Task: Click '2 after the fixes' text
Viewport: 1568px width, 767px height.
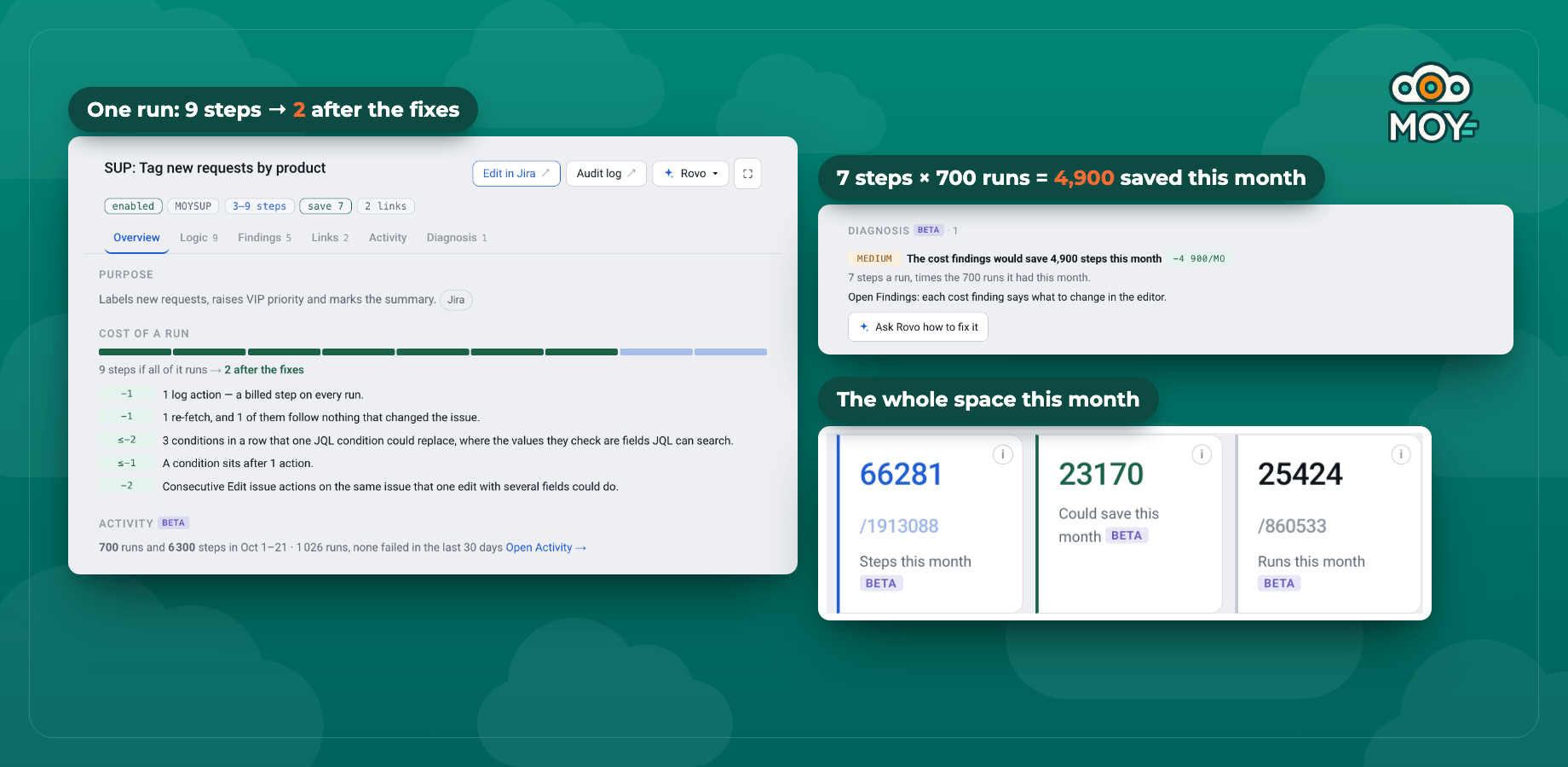Action: point(264,370)
